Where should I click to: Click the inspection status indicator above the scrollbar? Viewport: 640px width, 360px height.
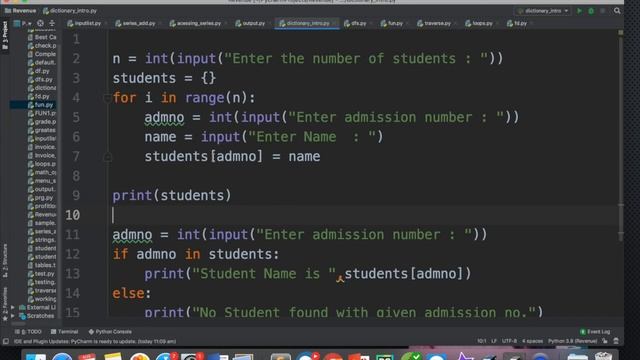(620, 32)
